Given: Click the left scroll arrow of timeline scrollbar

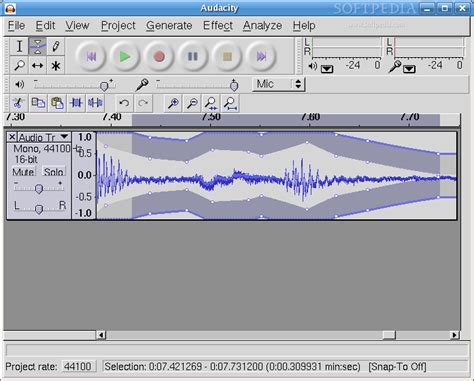Looking at the screenshot, I should [x=101, y=335].
